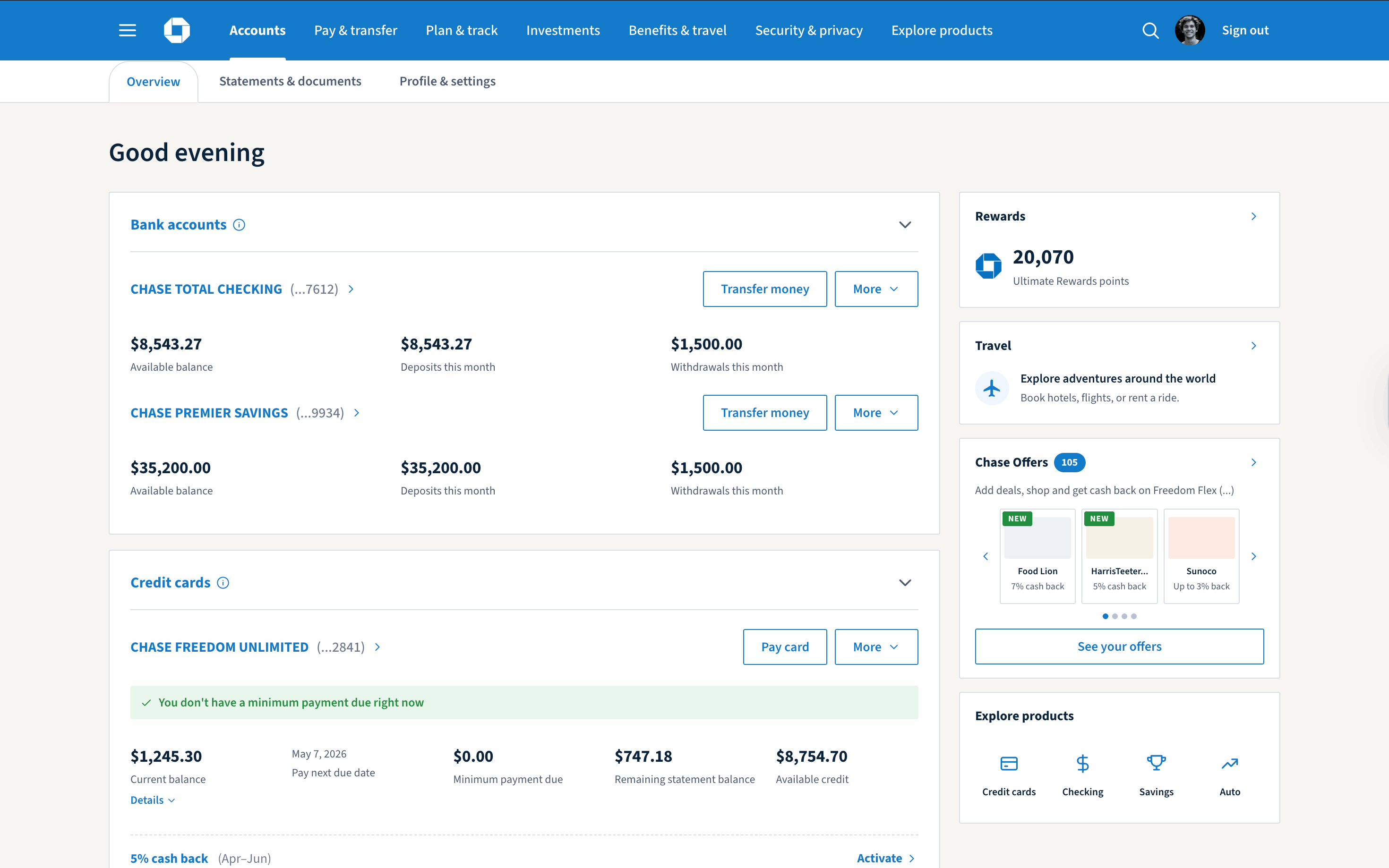Activate the 5% cash back offer

point(885,858)
